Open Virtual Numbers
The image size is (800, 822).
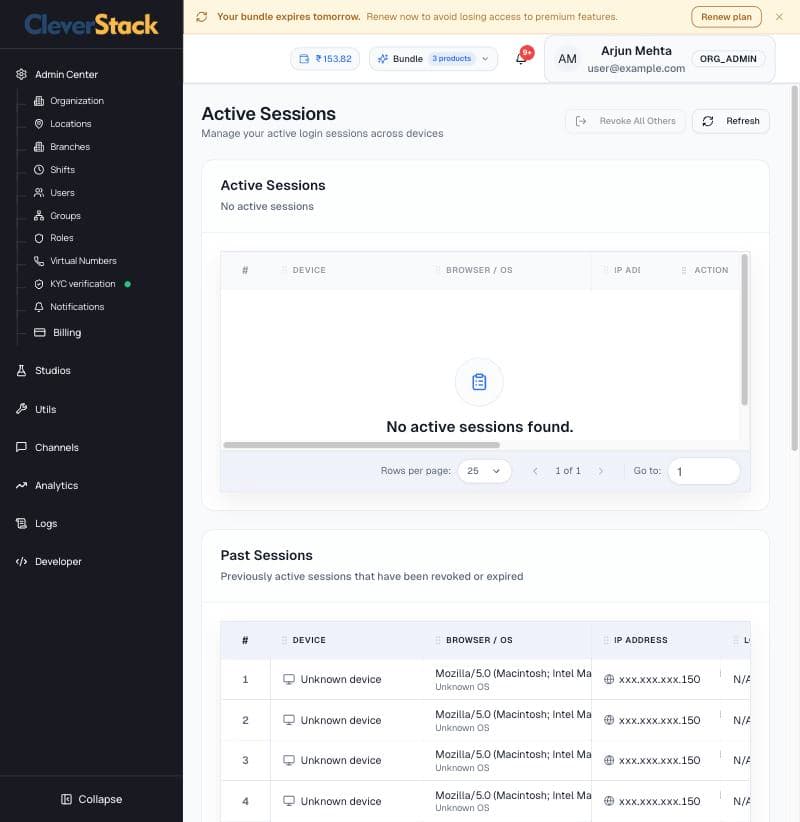[x=83, y=261]
